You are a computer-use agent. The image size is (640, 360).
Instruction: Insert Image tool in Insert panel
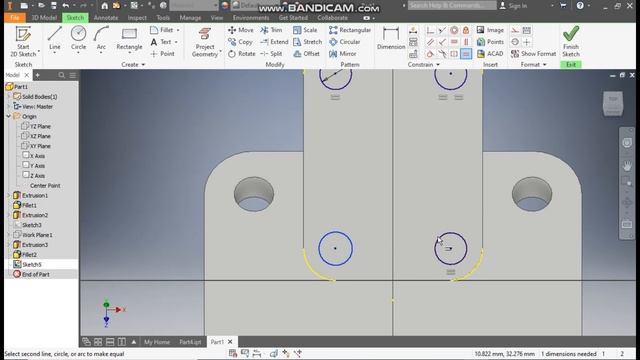click(490, 30)
